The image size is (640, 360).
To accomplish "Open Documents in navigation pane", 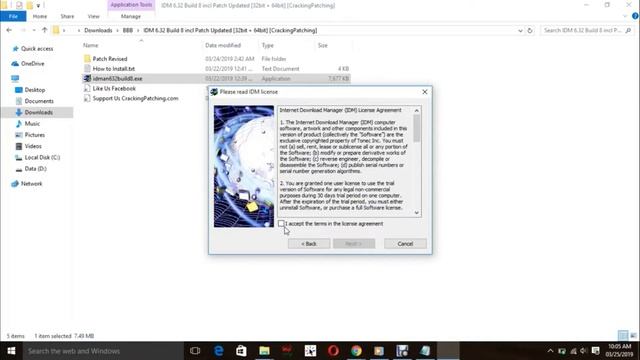I will click(39, 101).
